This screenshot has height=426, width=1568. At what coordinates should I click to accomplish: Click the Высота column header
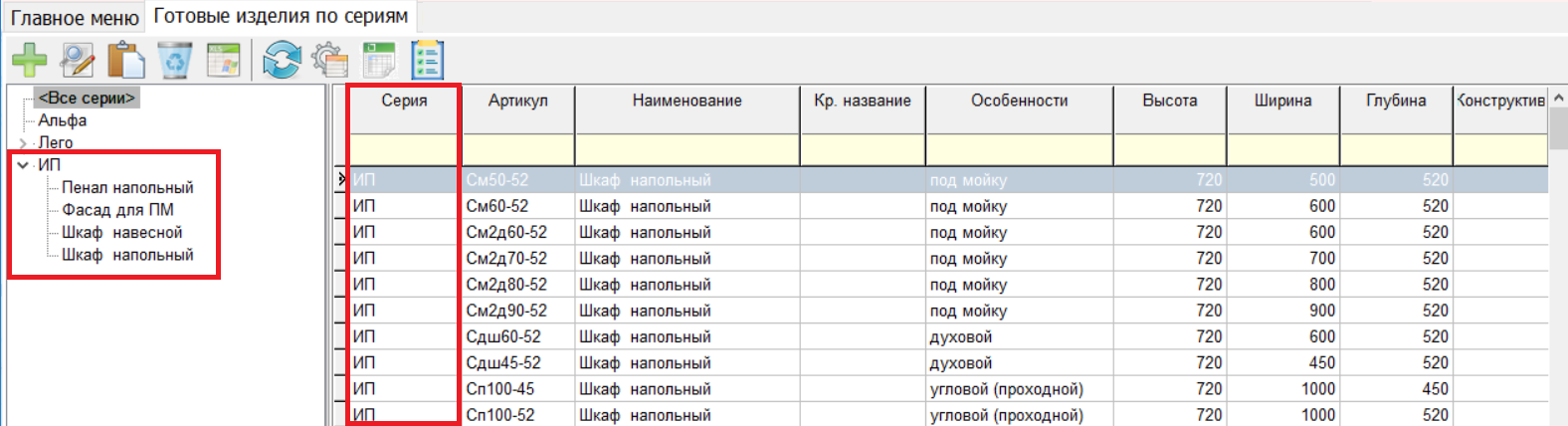(1169, 101)
